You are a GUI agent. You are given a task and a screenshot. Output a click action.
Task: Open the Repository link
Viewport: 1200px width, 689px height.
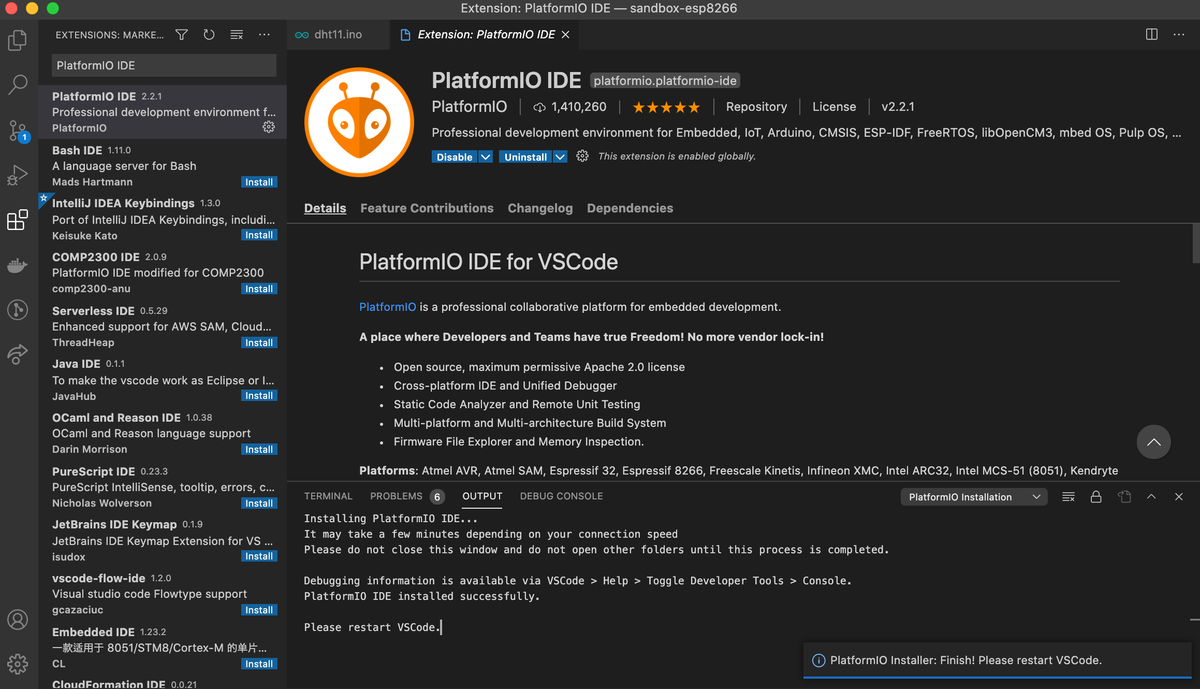pos(756,107)
